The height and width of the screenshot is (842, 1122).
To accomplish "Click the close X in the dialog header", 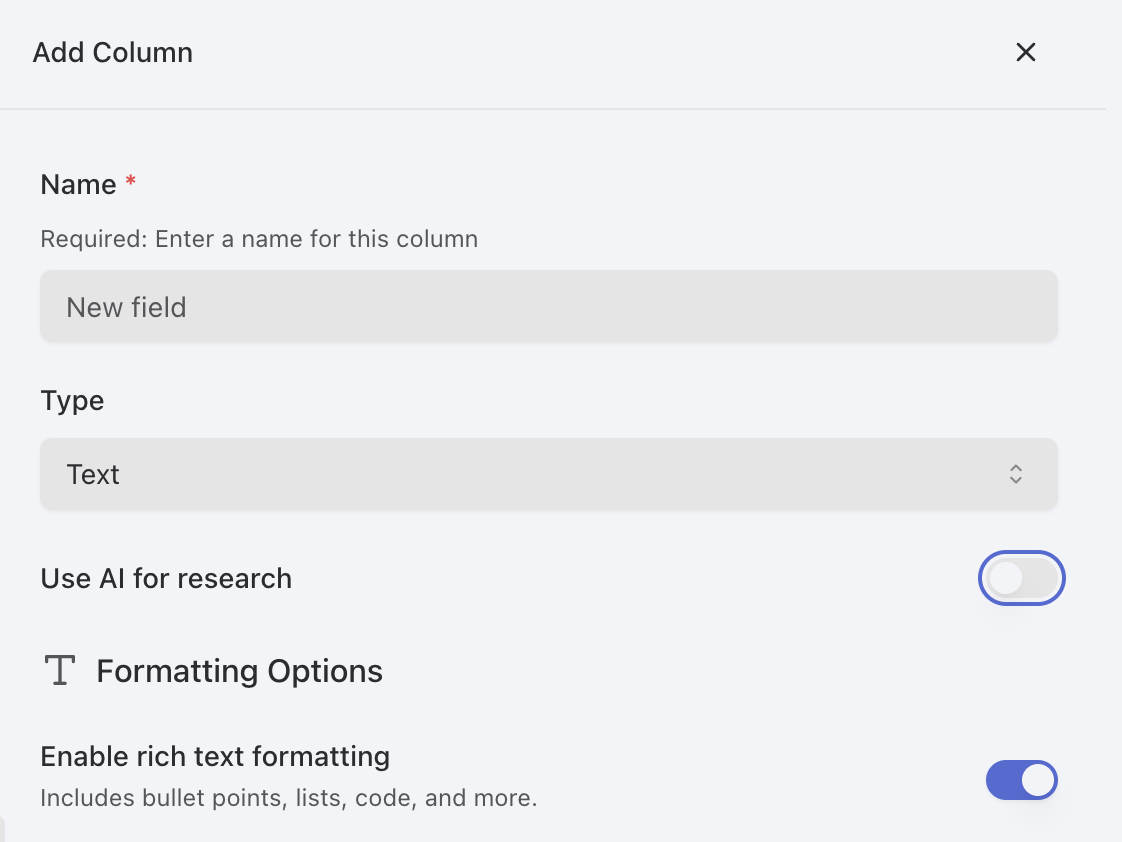I will click(x=1025, y=52).
